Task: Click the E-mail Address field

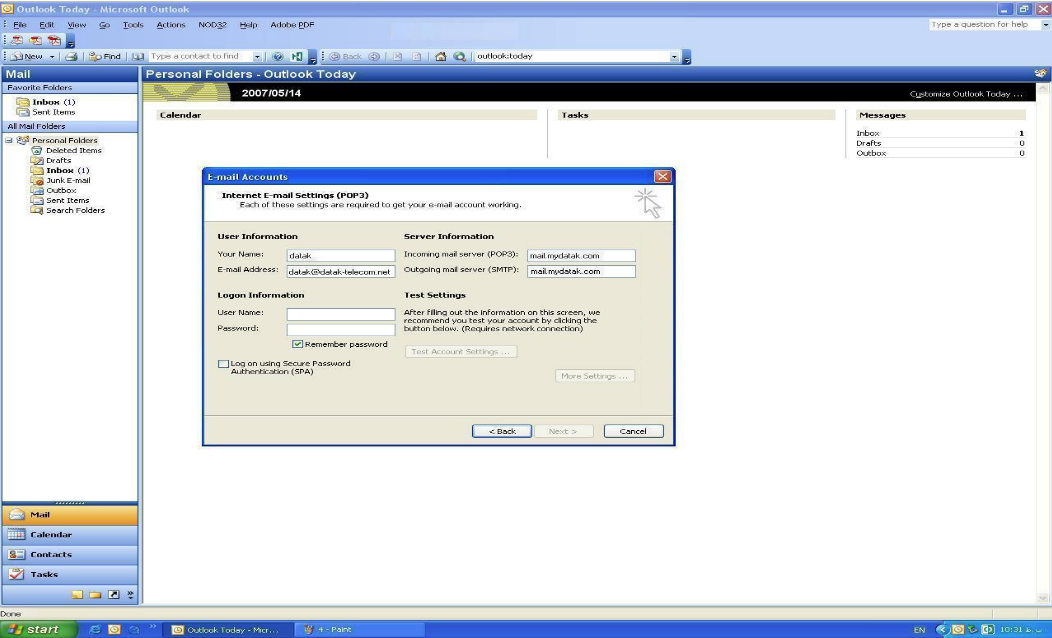Action: tap(341, 272)
